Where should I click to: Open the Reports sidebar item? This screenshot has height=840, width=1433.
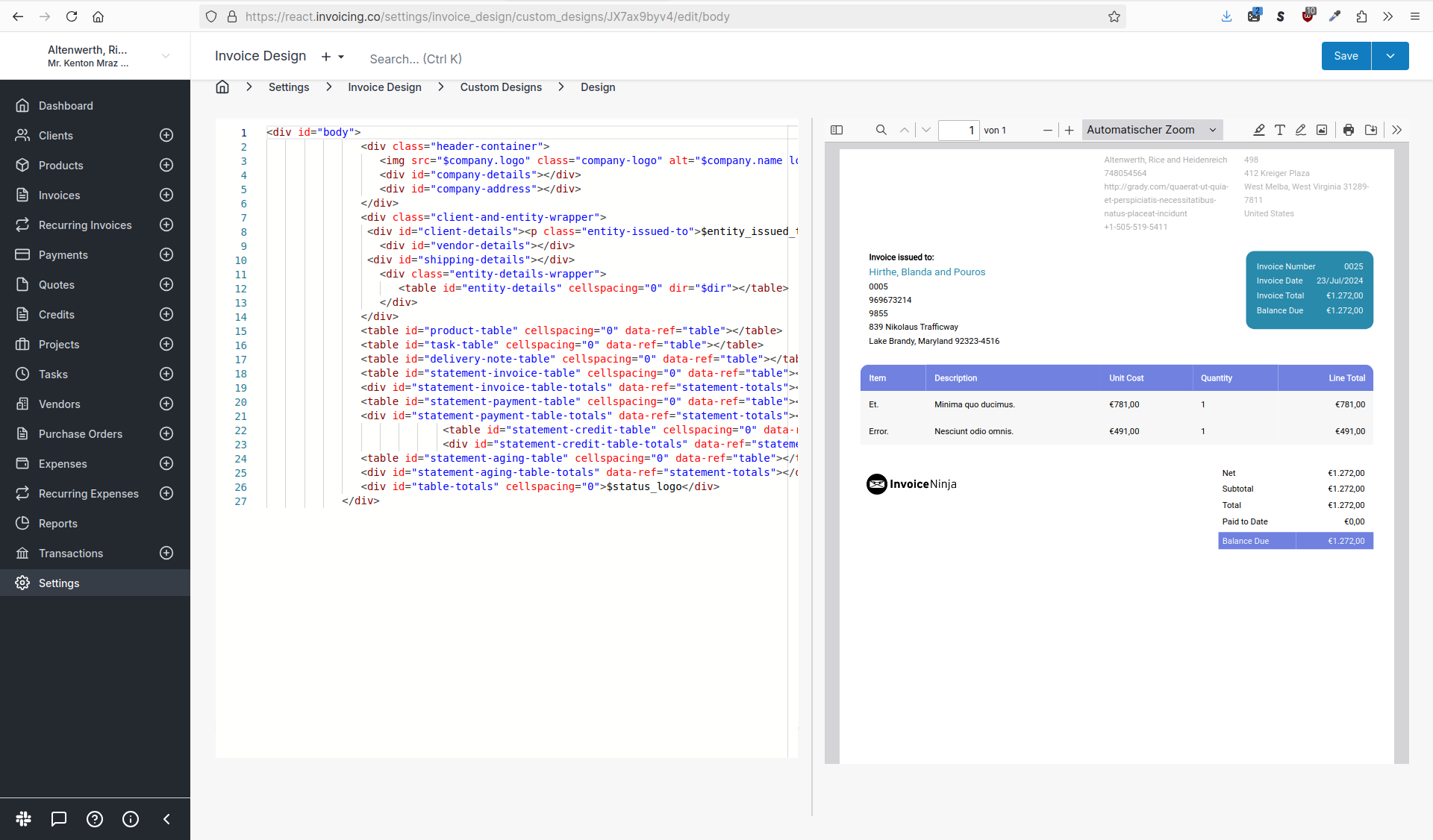tap(58, 524)
